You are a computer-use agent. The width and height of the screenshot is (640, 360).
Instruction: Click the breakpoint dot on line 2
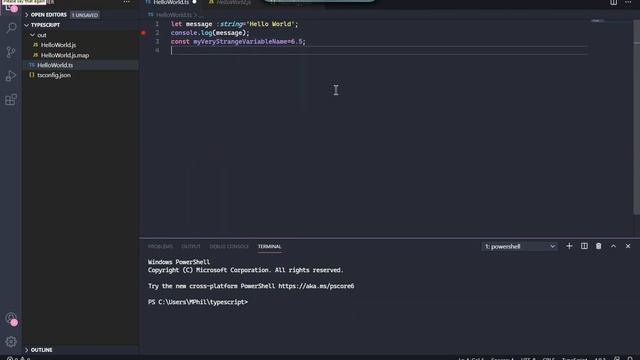[x=143, y=33]
